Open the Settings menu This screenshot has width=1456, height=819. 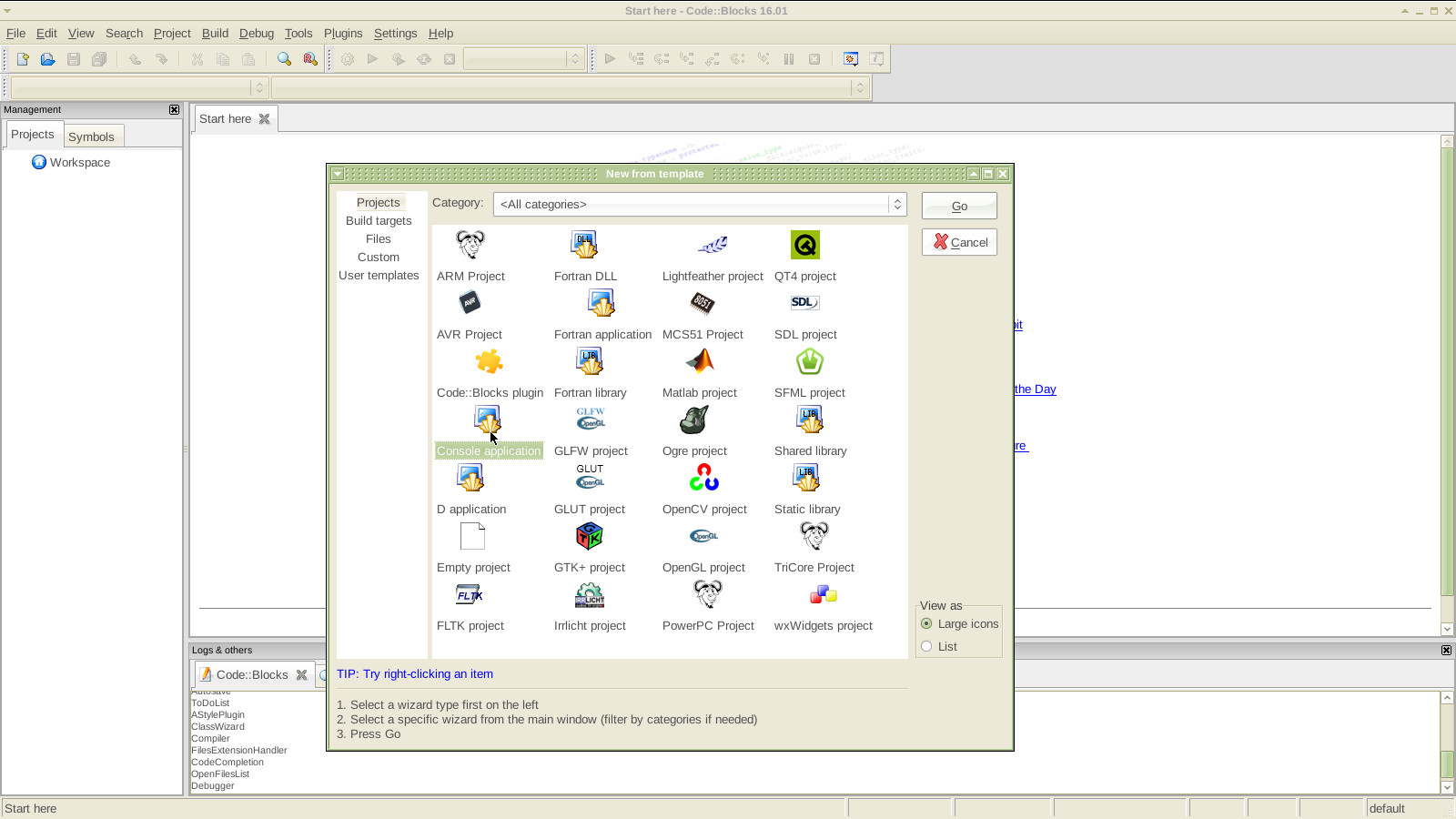pos(395,34)
